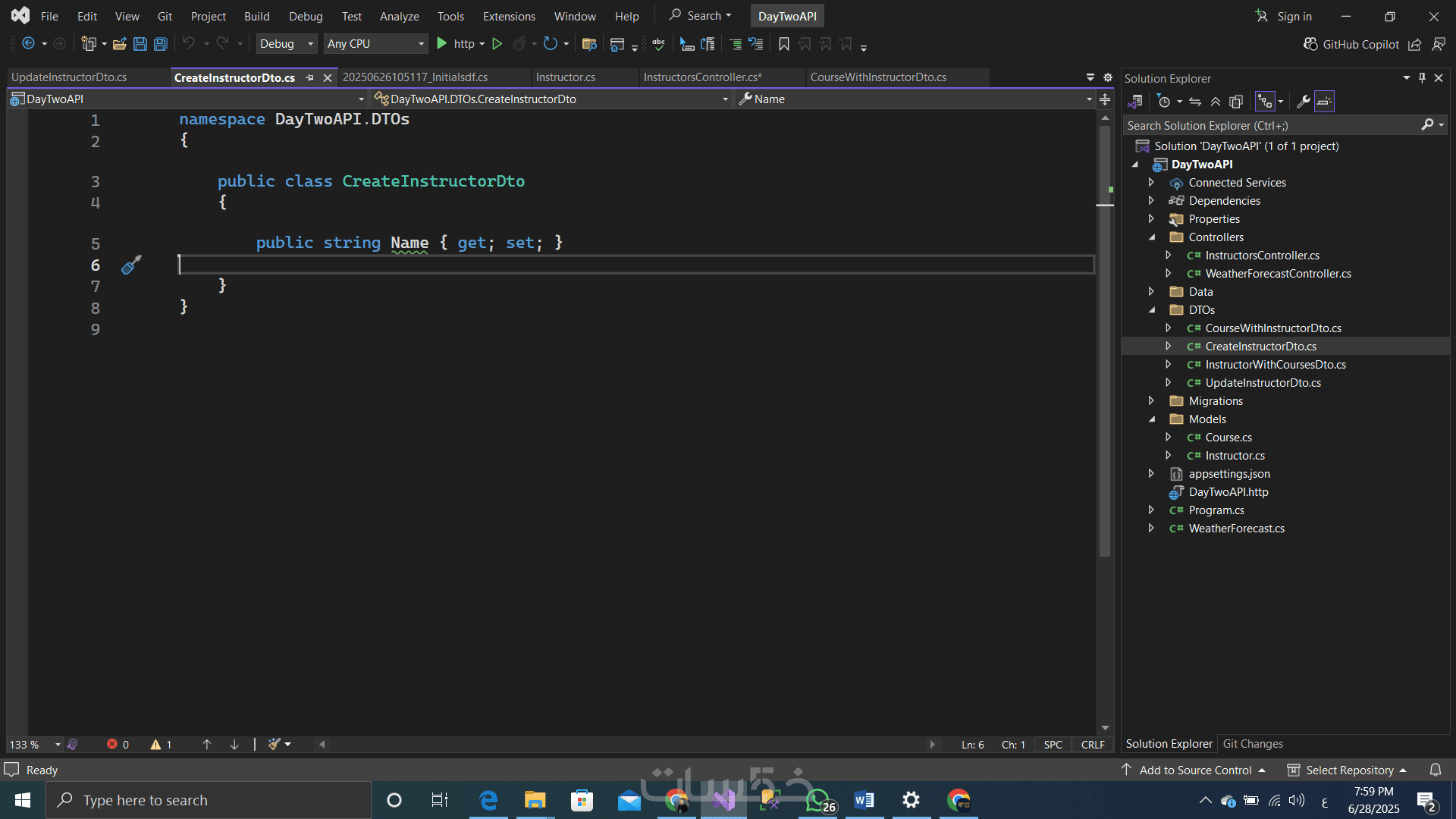Click the Save All toolbar icon
Screen dimensions: 1456x819
pos(160,44)
